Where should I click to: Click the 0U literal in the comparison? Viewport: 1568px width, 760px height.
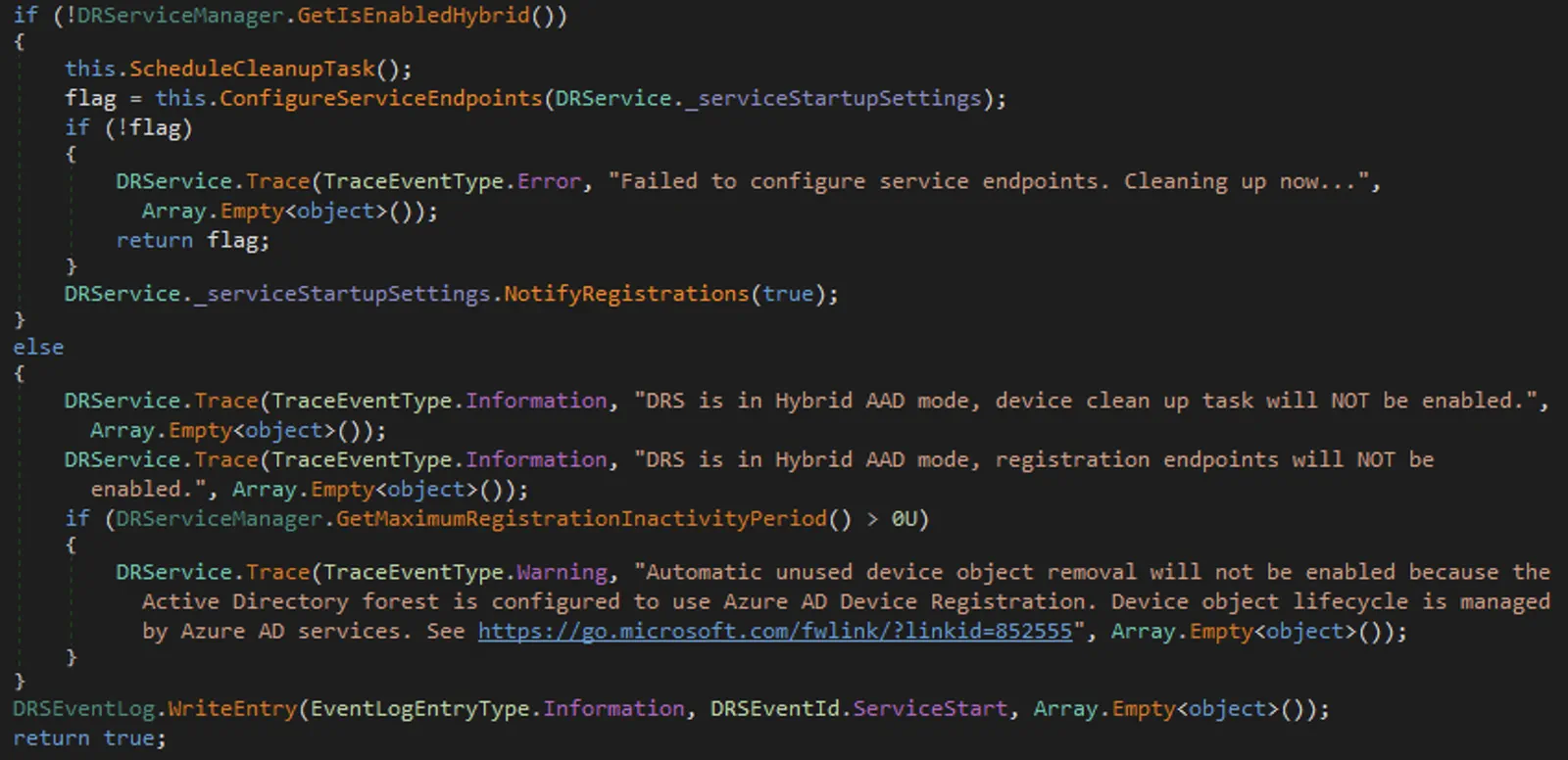point(904,519)
